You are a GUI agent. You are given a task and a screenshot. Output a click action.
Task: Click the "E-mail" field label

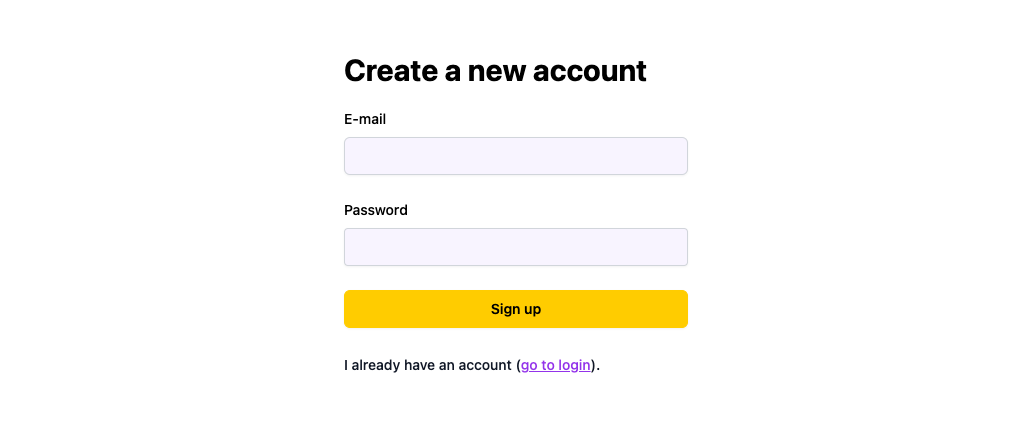click(x=365, y=119)
